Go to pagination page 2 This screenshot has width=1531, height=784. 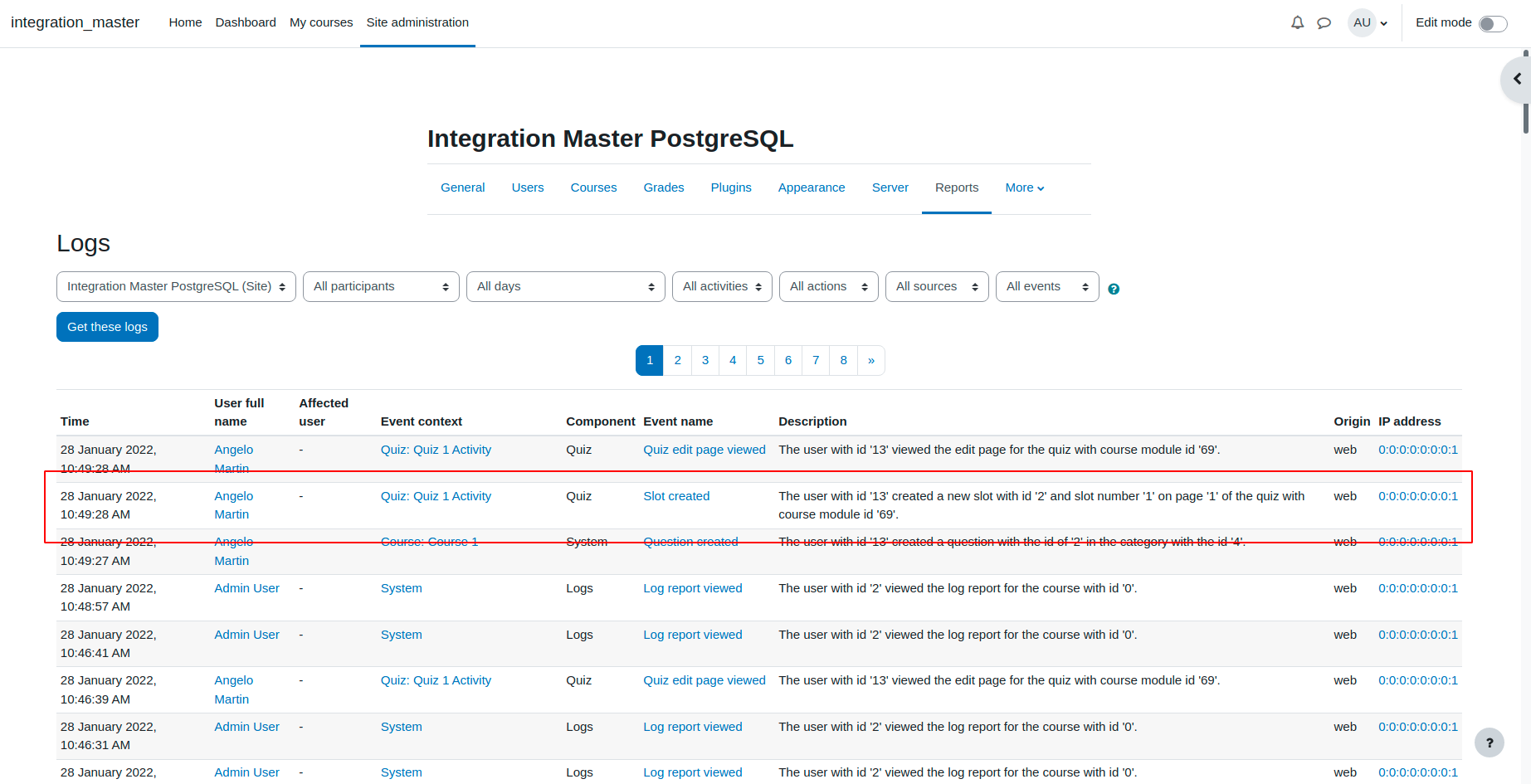point(677,360)
